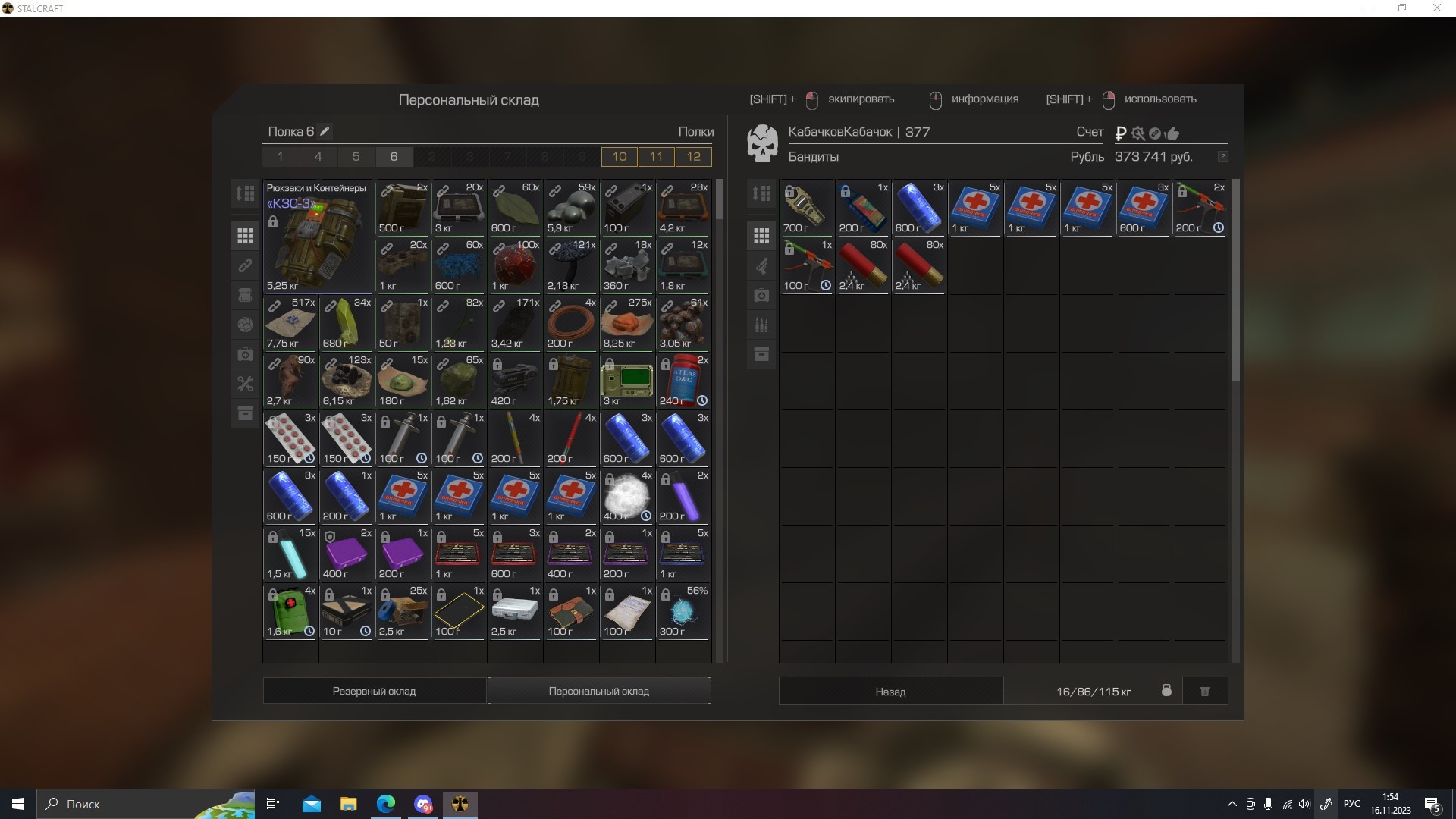The height and width of the screenshot is (819, 1456).
Task: Filter warehouse by wrench tools icon
Action: coord(245,384)
